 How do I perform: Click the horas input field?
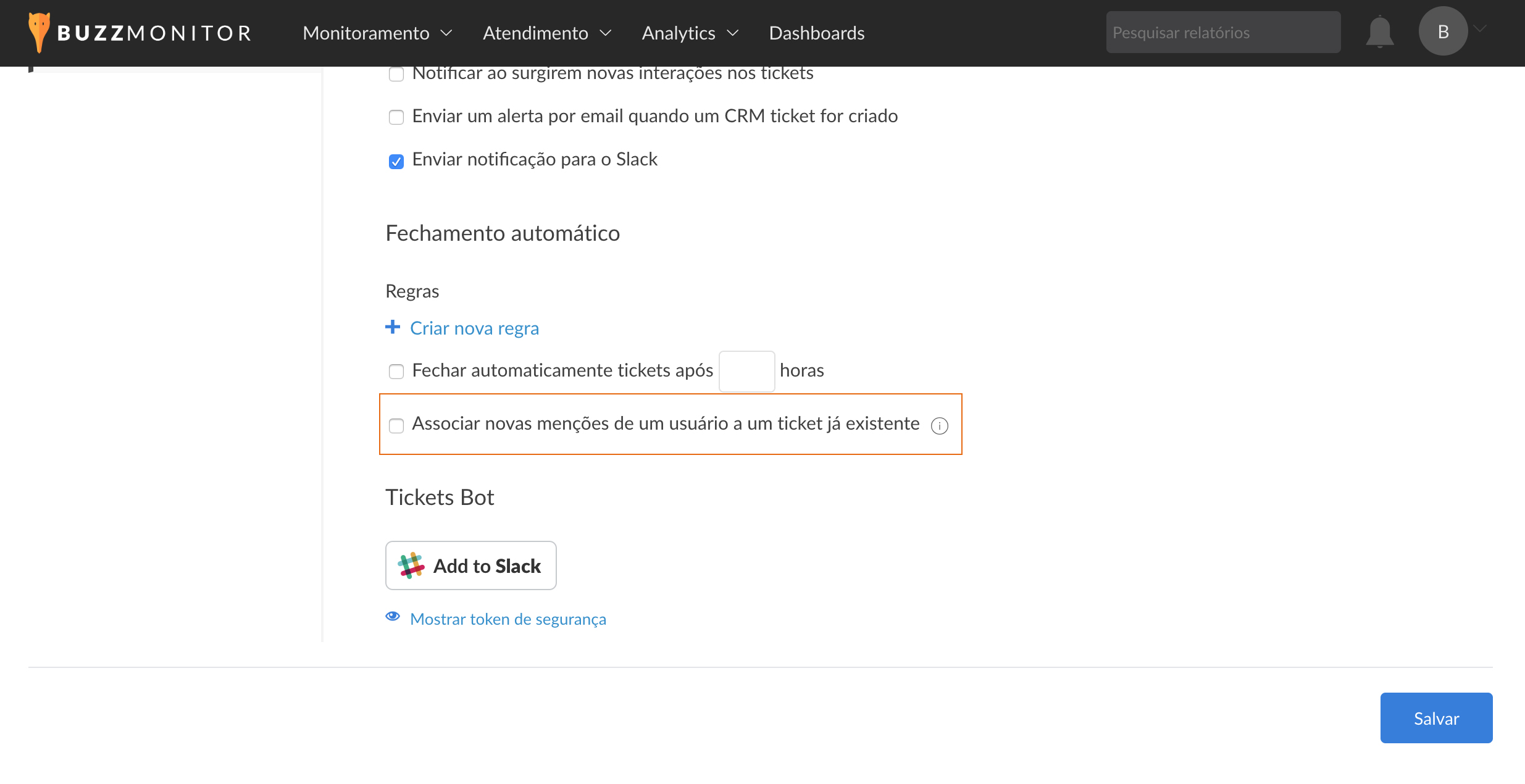pyautogui.click(x=746, y=372)
